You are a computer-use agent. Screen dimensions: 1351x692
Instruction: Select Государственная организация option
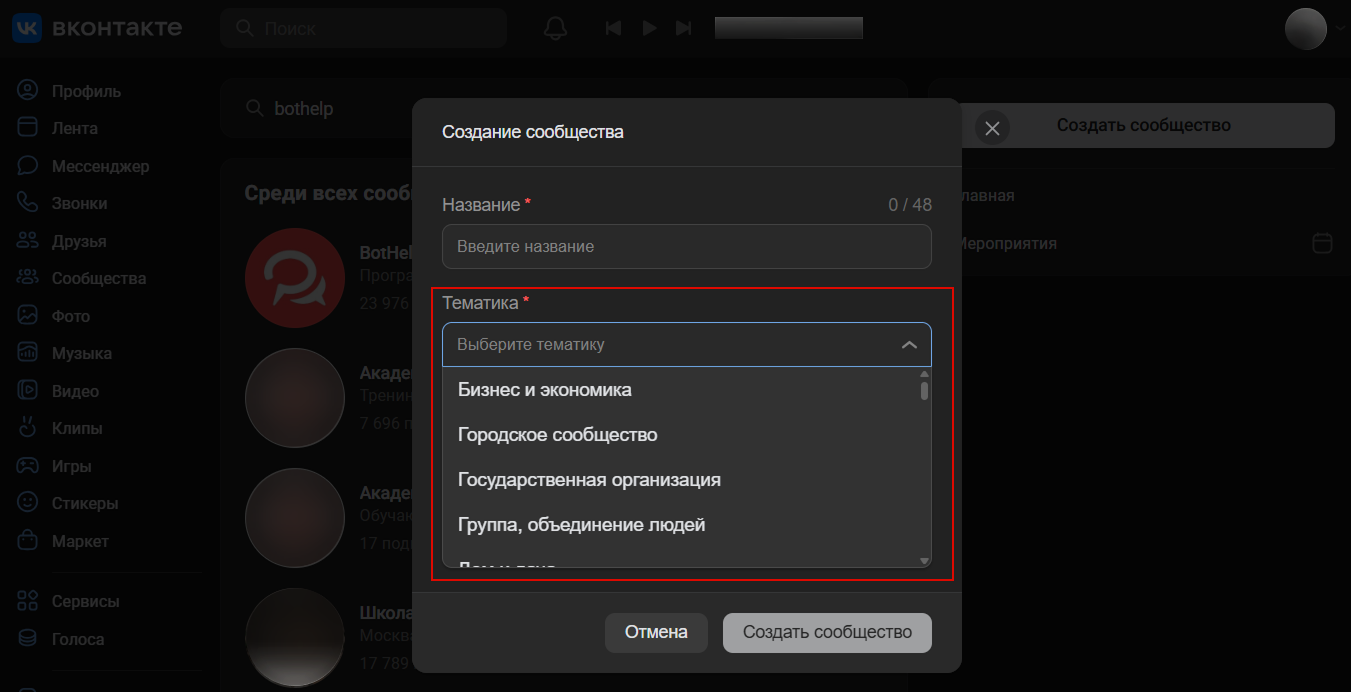(589, 480)
